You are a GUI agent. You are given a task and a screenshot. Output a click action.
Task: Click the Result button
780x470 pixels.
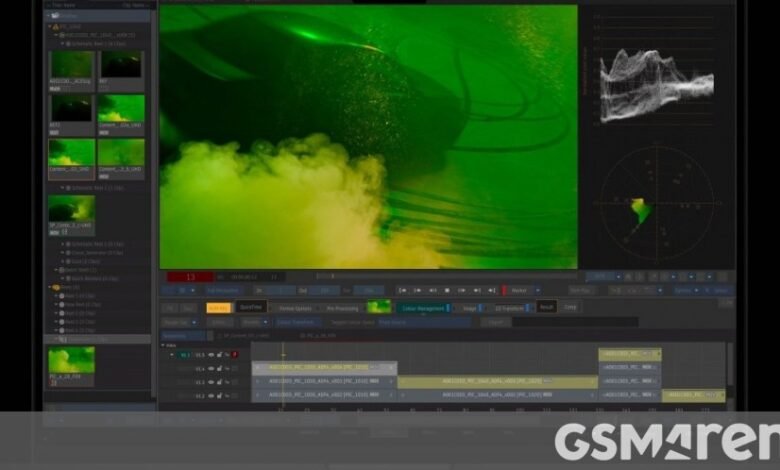pos(547,307)
